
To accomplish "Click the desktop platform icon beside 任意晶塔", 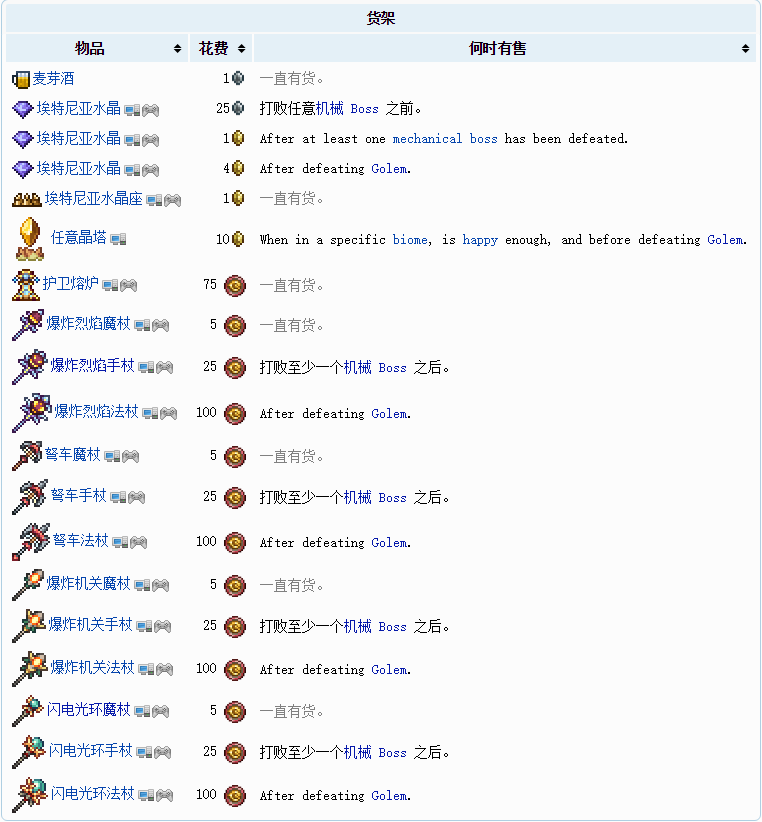I will click(x=118, y=240).
